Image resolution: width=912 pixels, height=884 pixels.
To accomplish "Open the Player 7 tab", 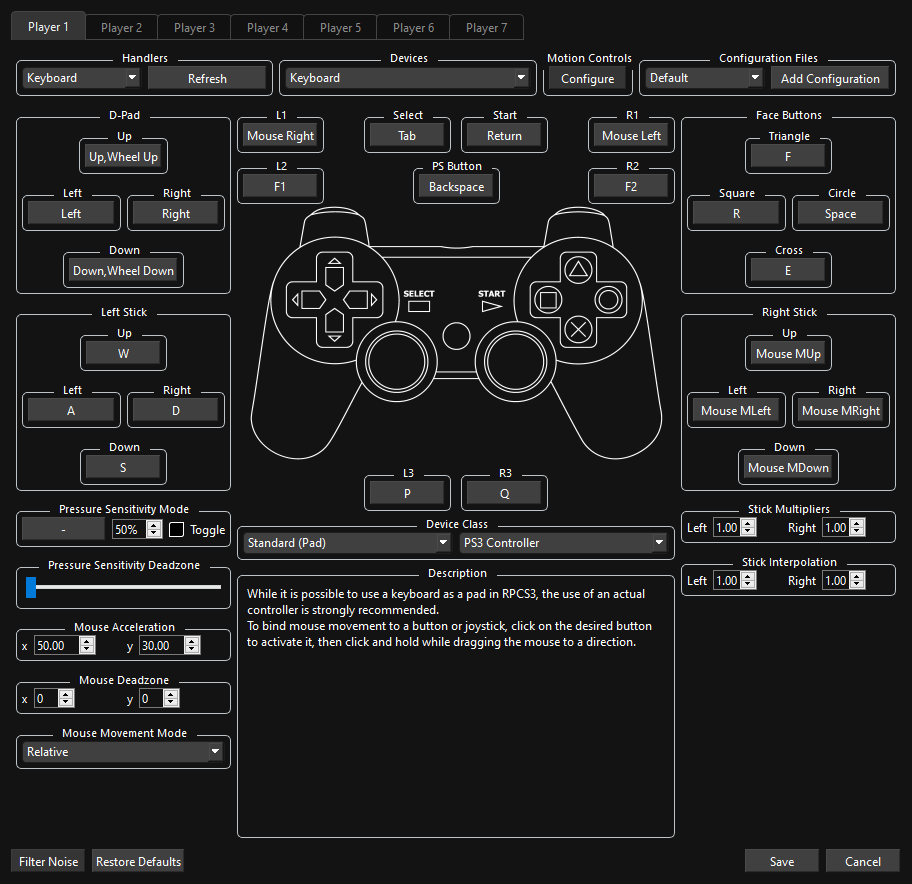I will tap(486, 28).
